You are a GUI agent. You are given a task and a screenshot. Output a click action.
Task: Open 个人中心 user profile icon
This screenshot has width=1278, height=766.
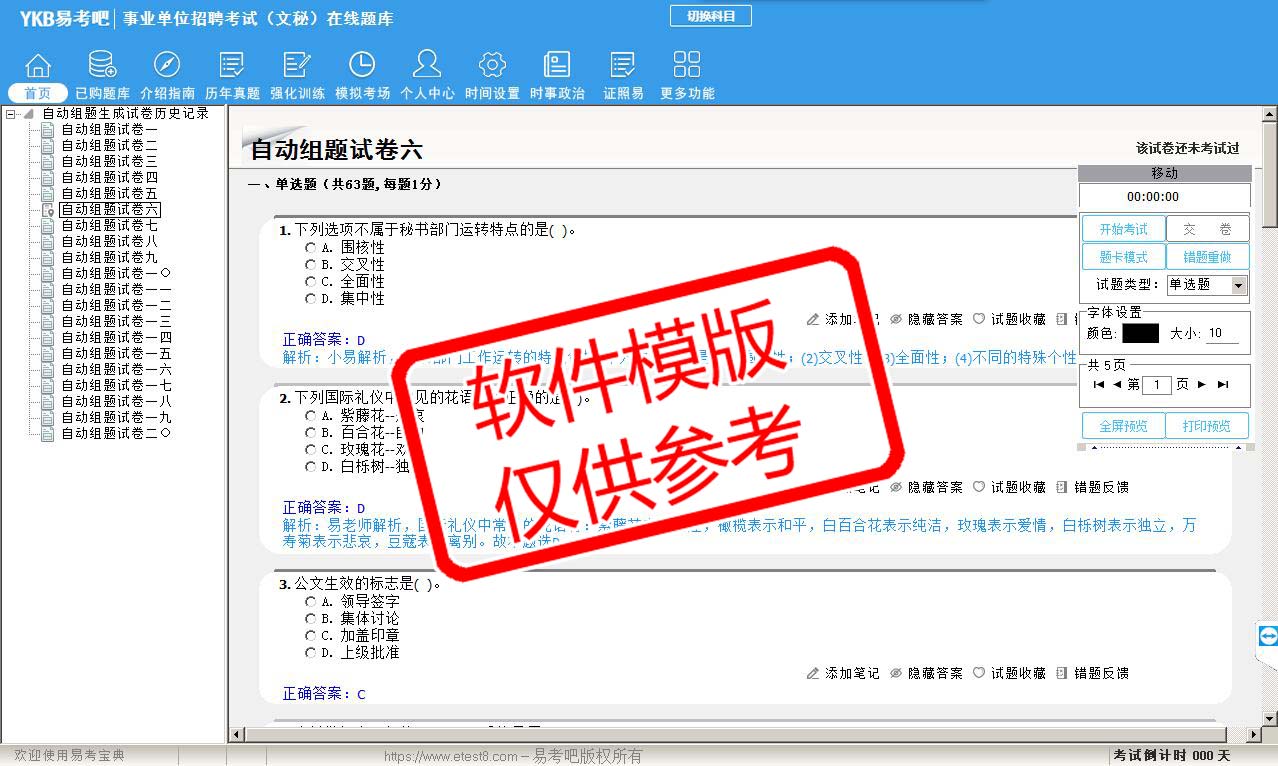(x=427, y=66)
